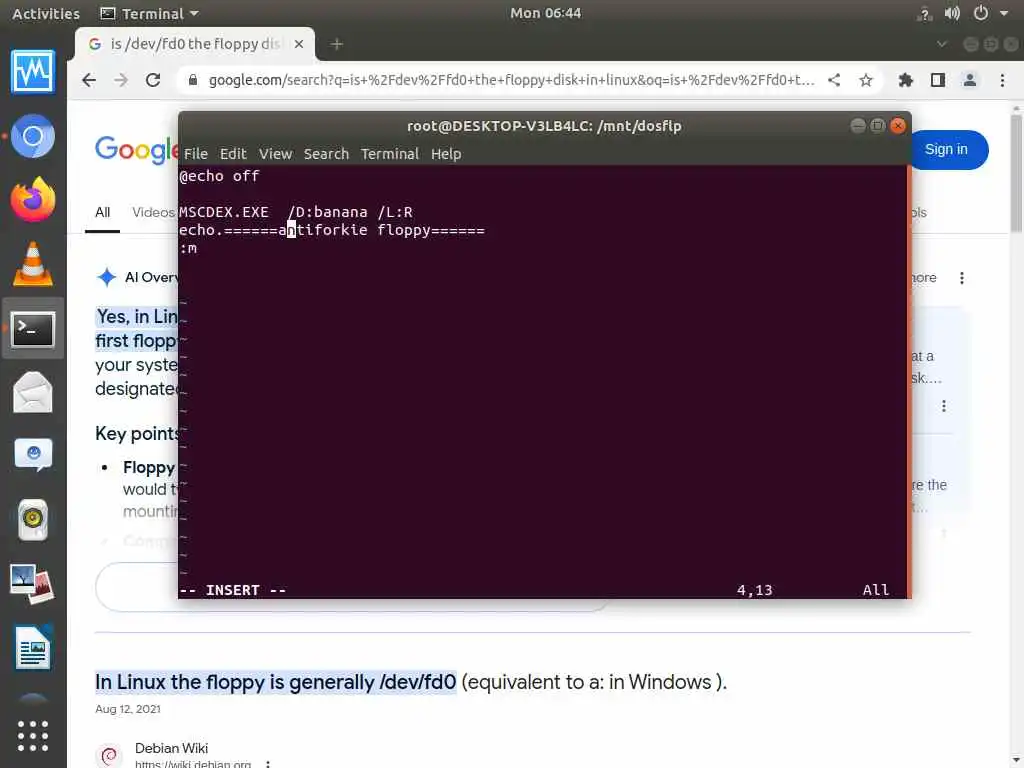This screenshot has height=768, width=1024.
Task: Open the Debian Wiki result link
Action: [171, 748]
